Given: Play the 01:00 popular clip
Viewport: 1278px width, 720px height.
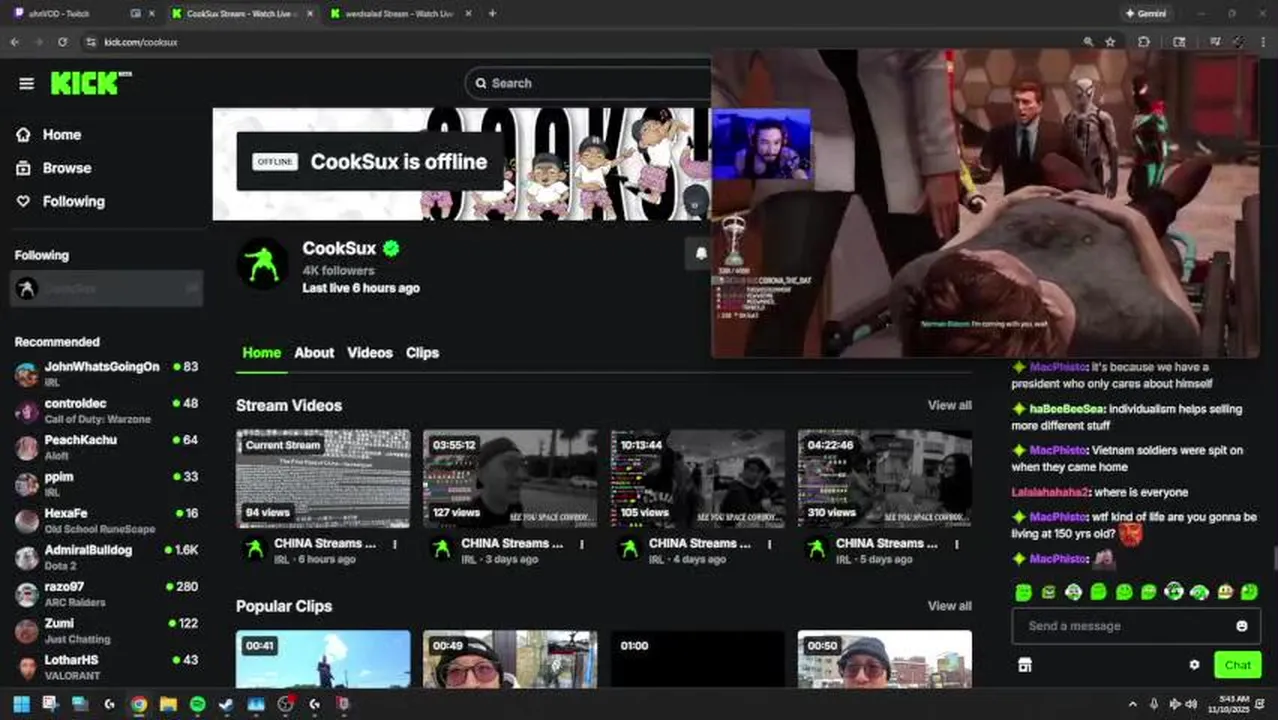Looking at the screenshot, I should click(698, 658).
